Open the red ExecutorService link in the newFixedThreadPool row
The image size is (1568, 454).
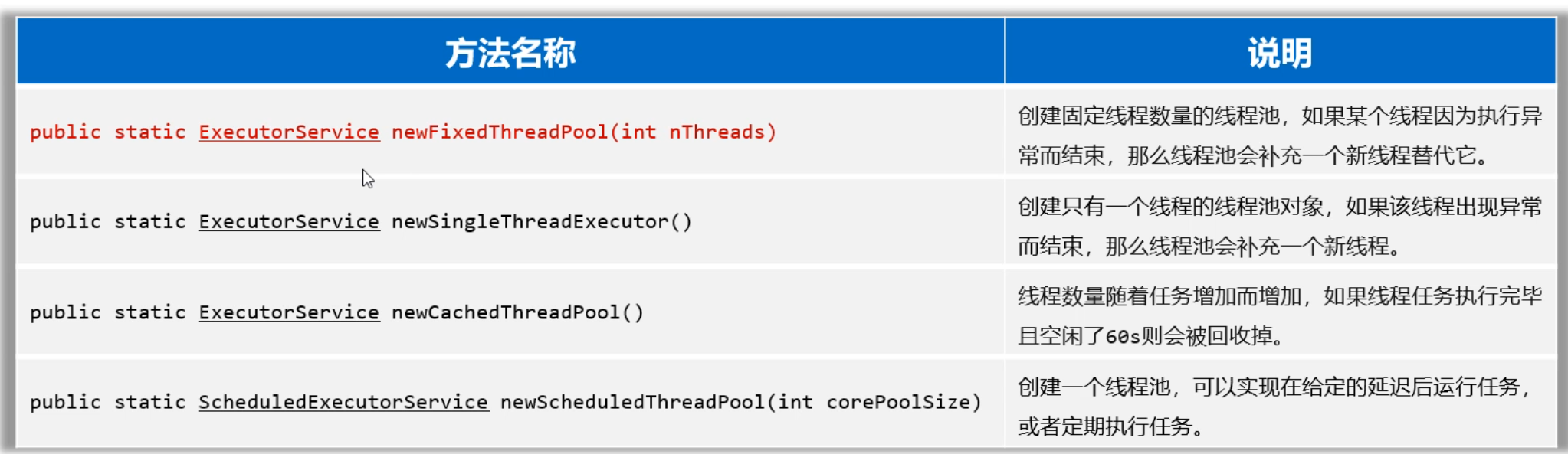point(289,132)
